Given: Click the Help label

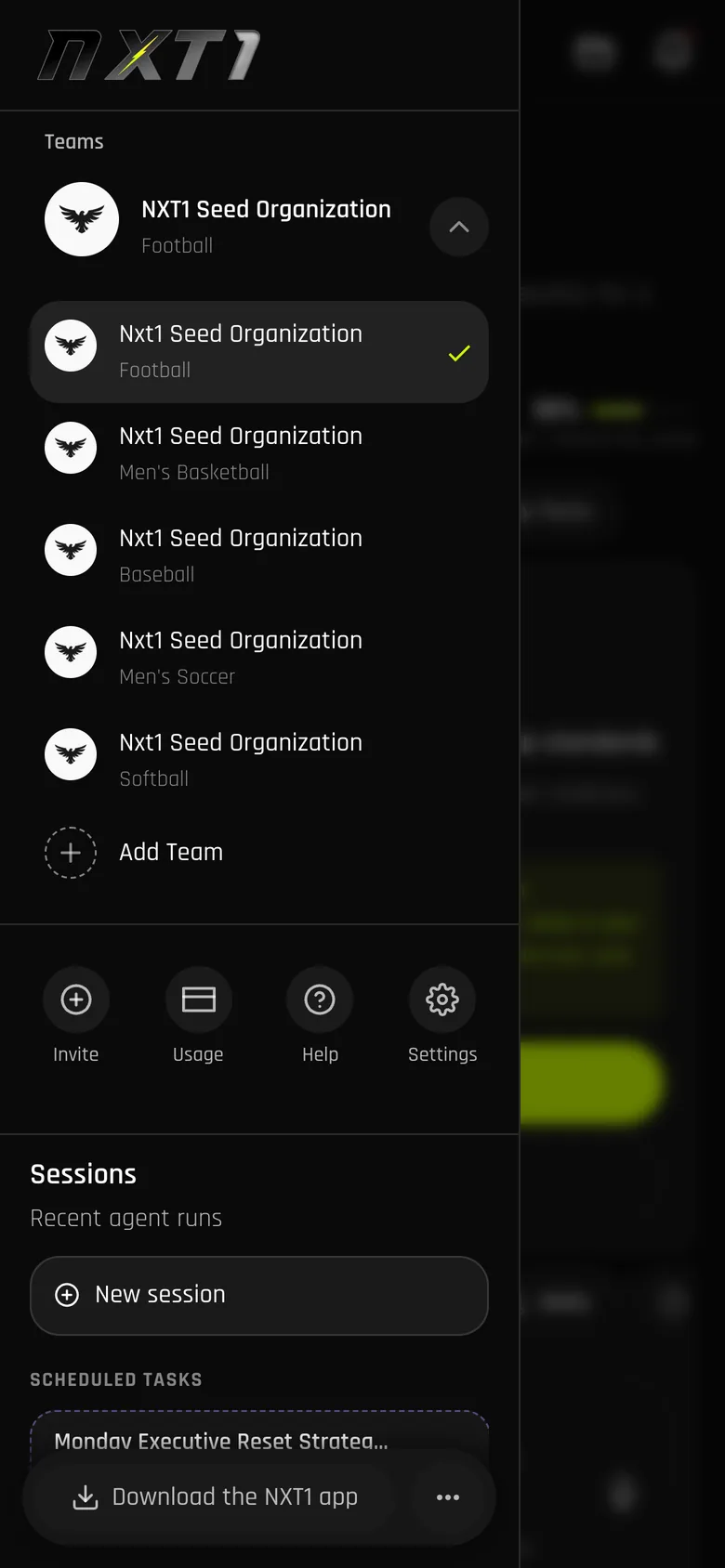Looking at the screenshot, I should pos(320,1054).
